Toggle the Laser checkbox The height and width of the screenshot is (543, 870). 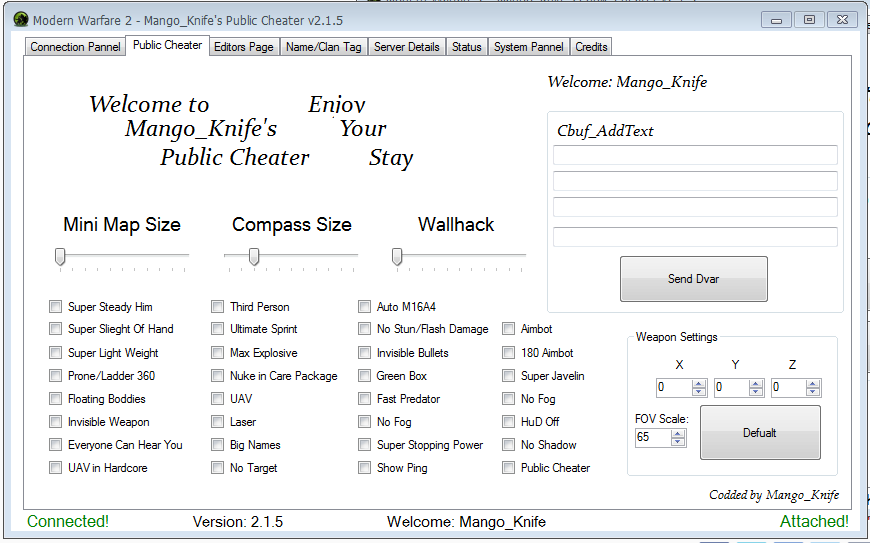point(218,422)
